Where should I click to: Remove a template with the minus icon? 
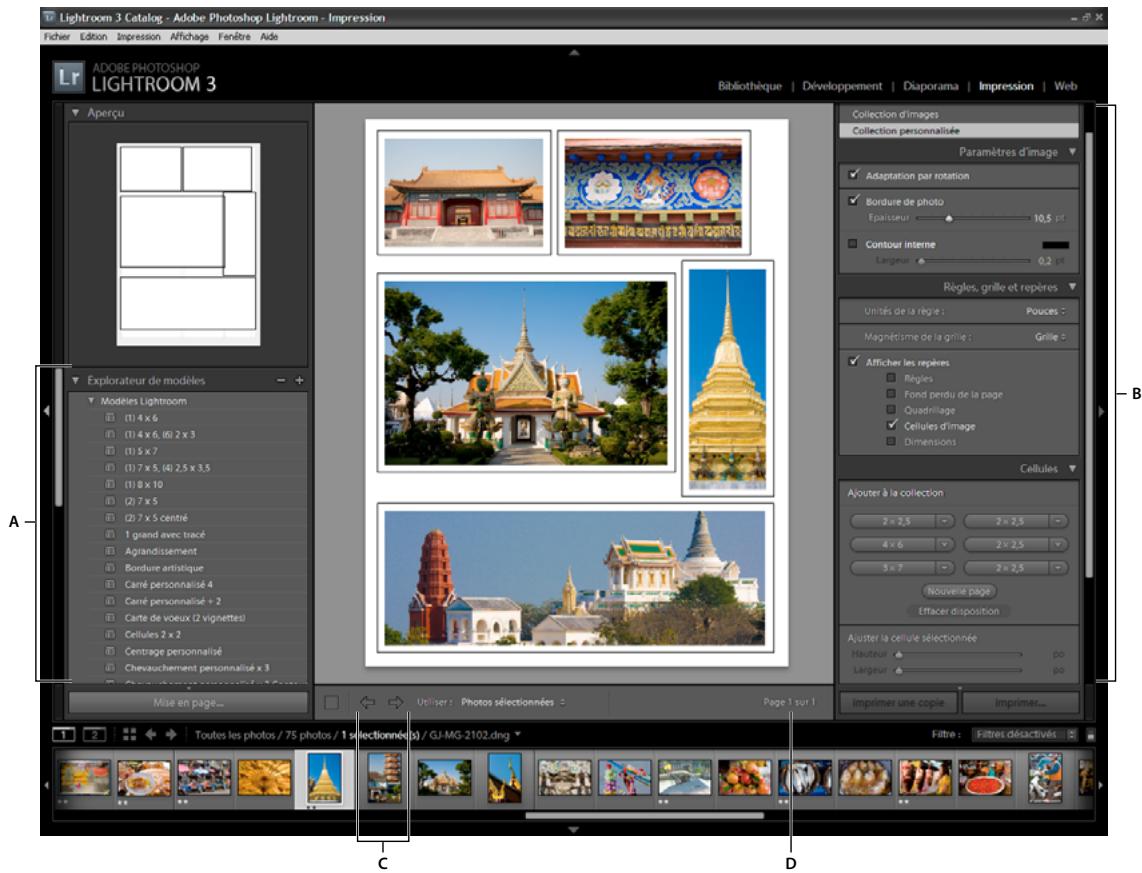(x=281, y=380)
